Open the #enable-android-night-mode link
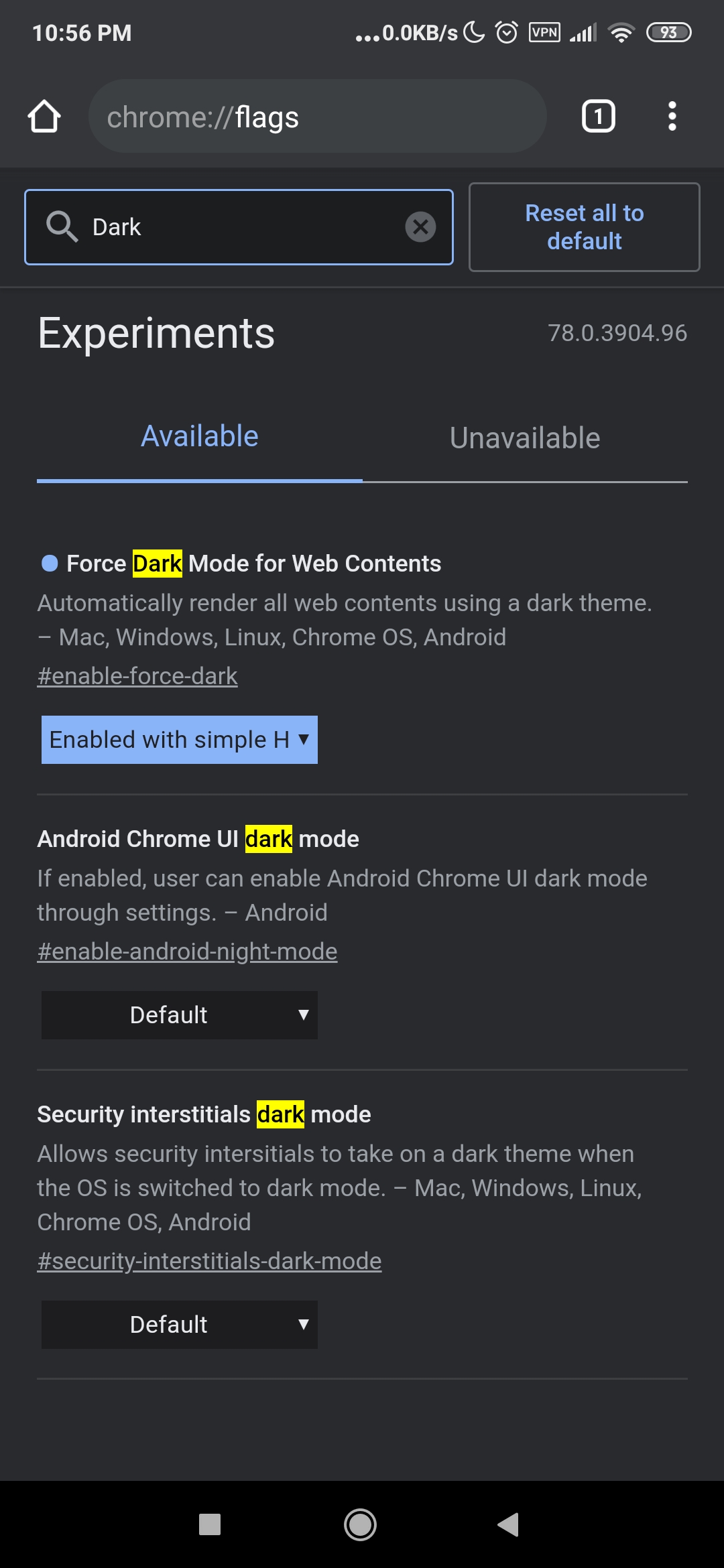This screenshot has height=1568, width=724. [x=187, y=951]
